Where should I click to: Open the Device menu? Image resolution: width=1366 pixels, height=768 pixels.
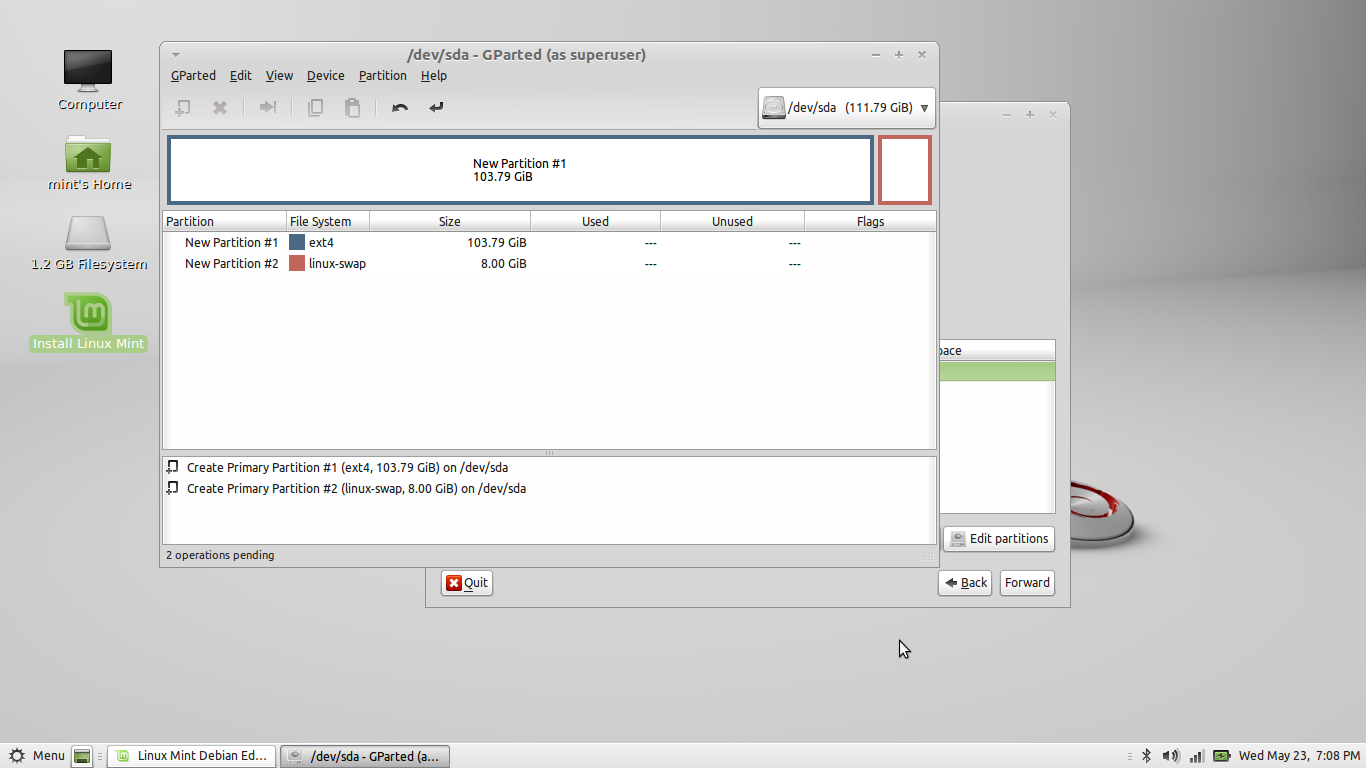point(325,76)
